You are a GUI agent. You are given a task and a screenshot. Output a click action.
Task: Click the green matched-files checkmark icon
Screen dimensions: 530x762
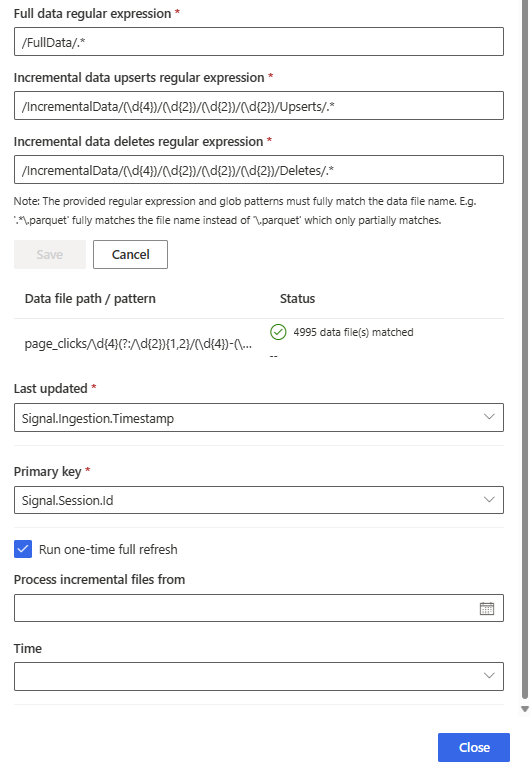[278, 332]
